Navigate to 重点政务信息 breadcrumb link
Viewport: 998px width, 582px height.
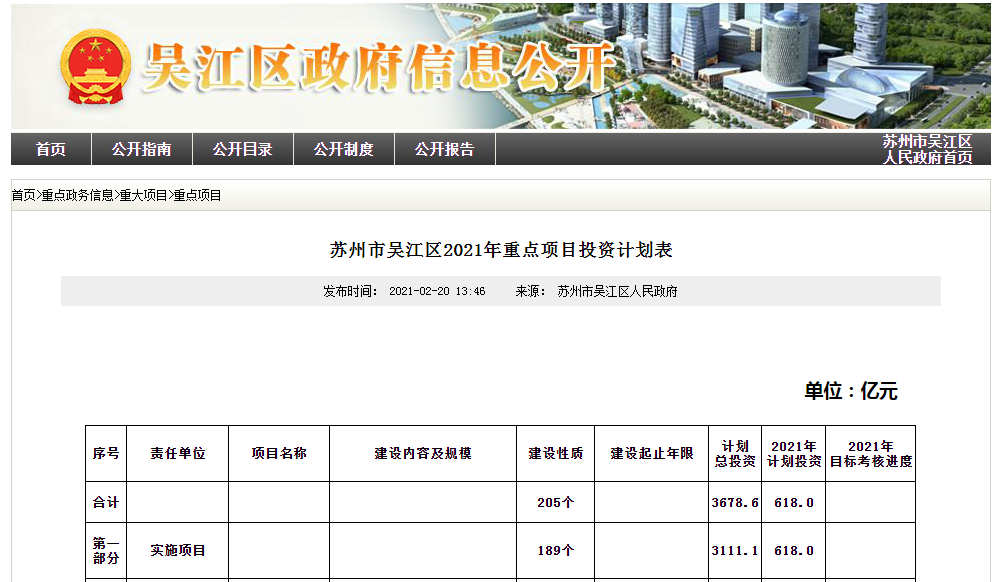click(77, 196)
